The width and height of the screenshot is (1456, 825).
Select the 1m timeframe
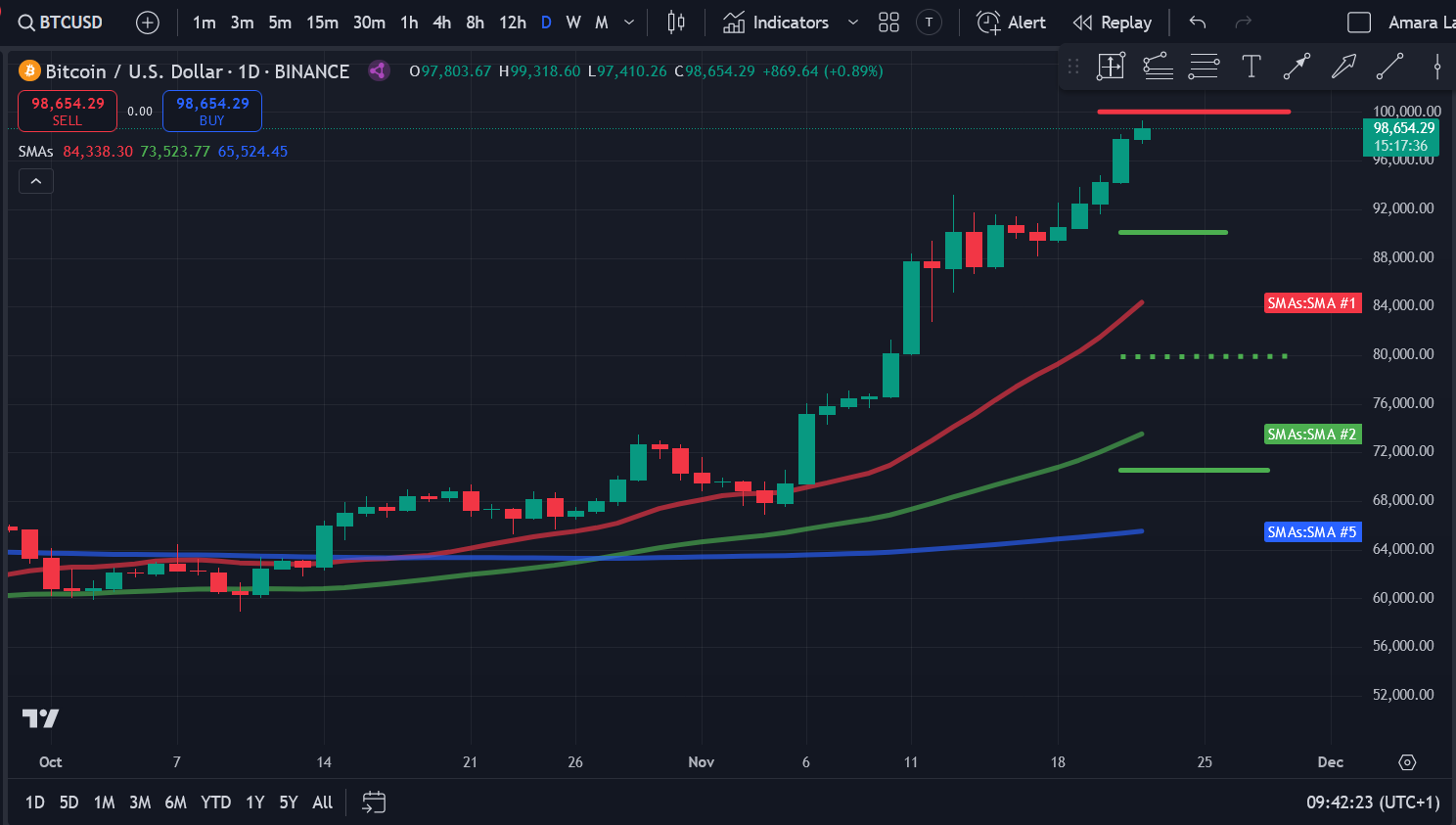[x=204, y=23]
